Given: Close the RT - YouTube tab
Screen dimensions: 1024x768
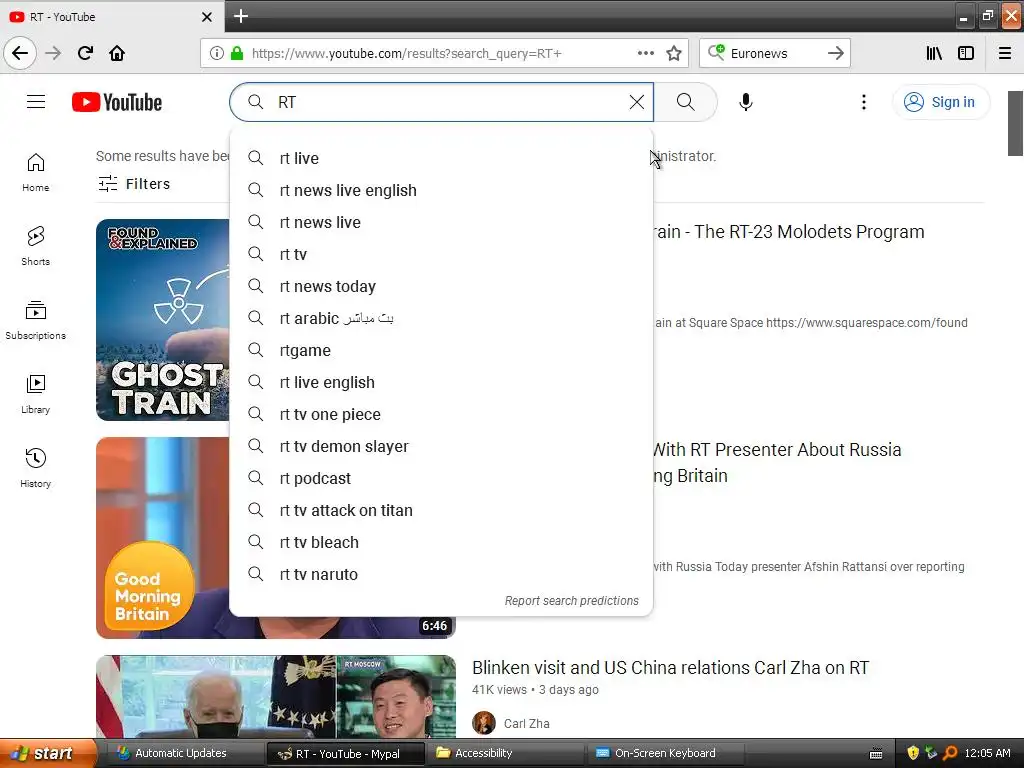Looking at the screenshot, I should [207, 17].
